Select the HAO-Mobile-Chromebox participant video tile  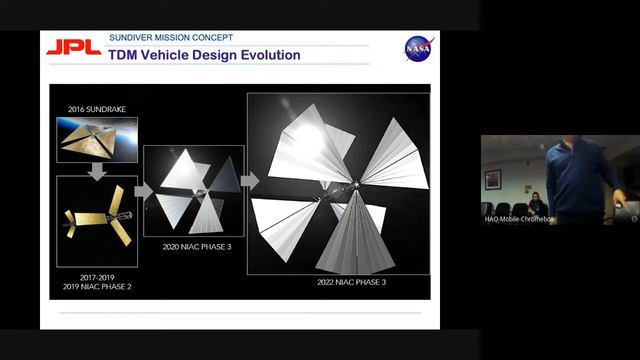(x=560, y=180)
